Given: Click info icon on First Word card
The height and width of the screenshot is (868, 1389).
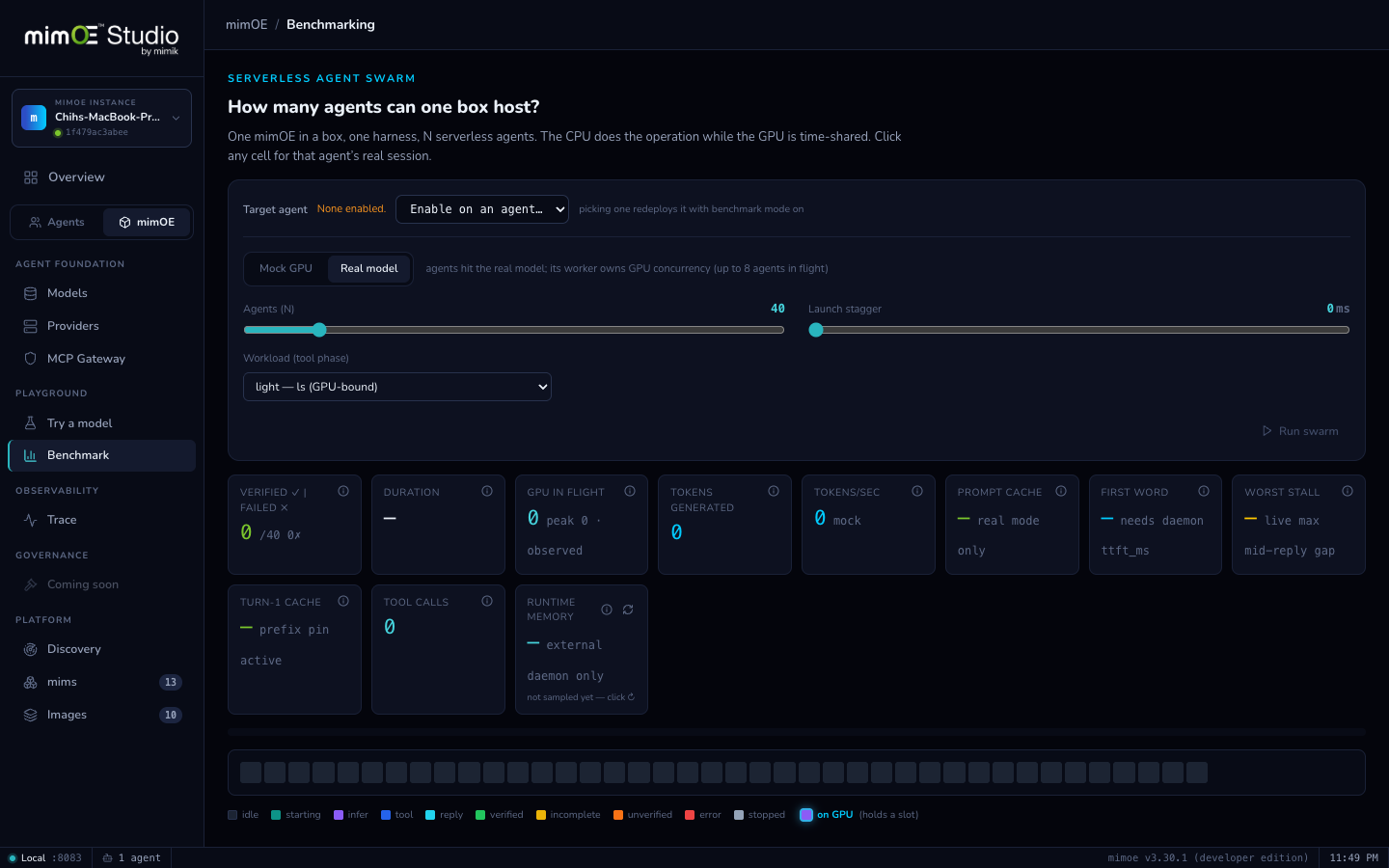Looking at the screenshot, I should coord(1204,491).
